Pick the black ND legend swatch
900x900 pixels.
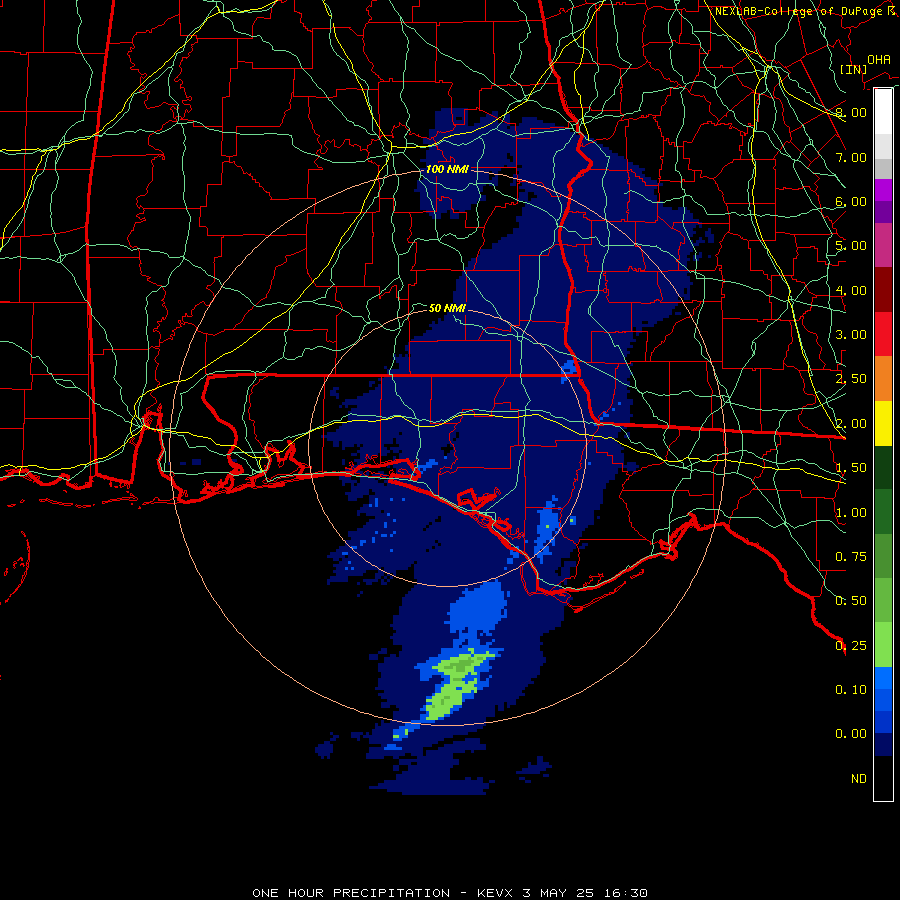tap(883, 778)
